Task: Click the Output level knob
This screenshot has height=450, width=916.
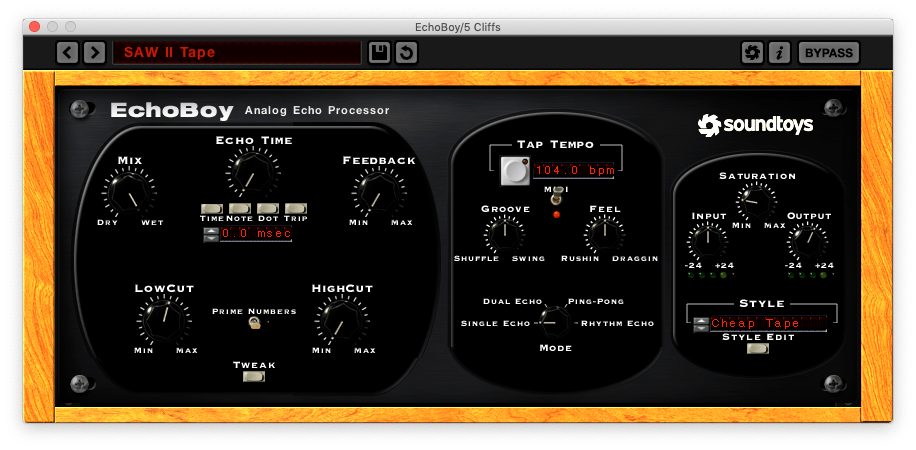Action: (806, 241)
